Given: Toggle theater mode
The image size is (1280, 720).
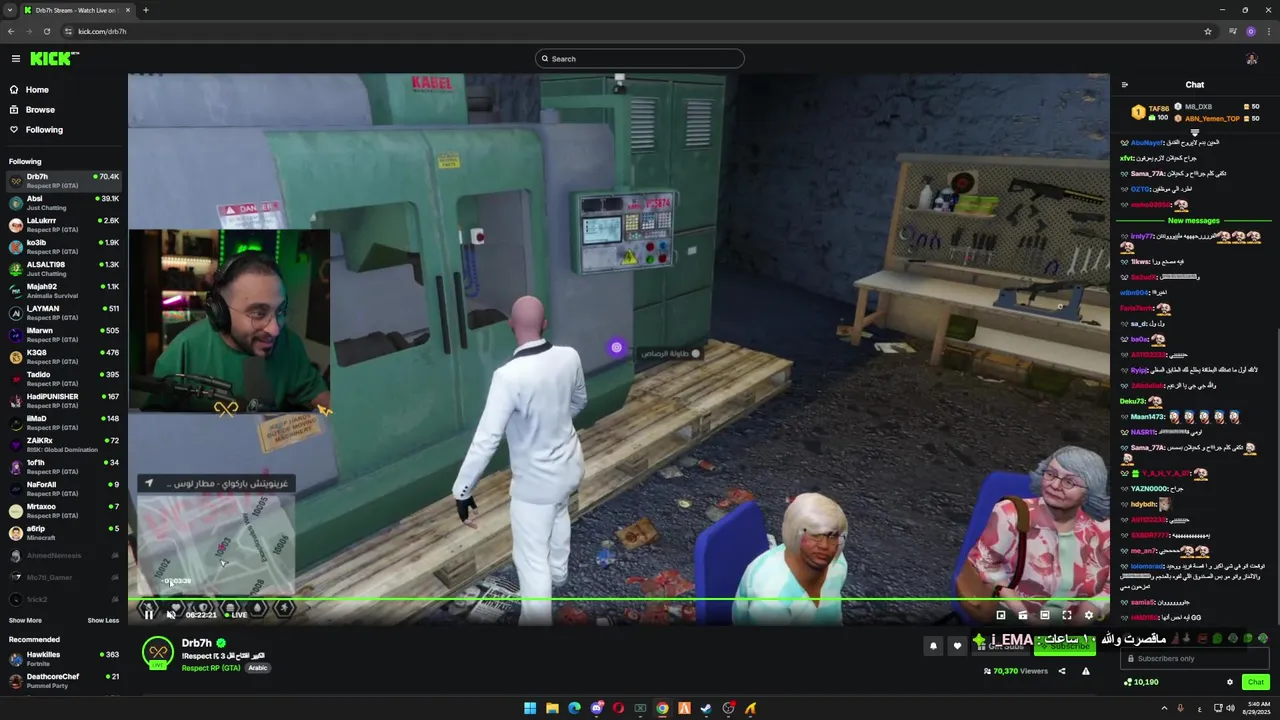Looking at the screenshot, I should pos(1045,615).
